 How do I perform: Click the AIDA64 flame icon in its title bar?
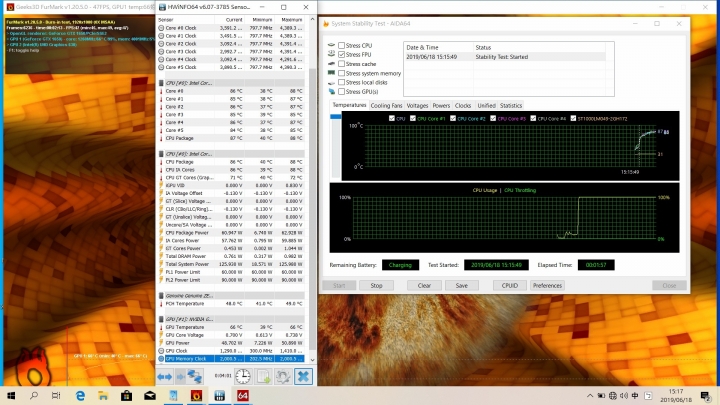(326, 23)
